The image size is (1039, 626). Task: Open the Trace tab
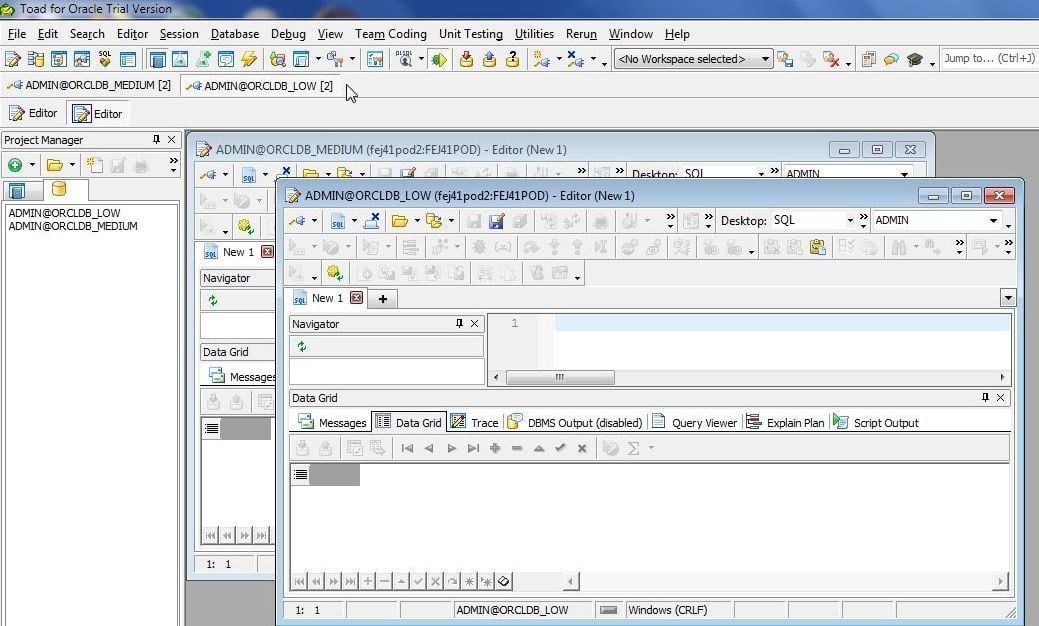(474, 422)
